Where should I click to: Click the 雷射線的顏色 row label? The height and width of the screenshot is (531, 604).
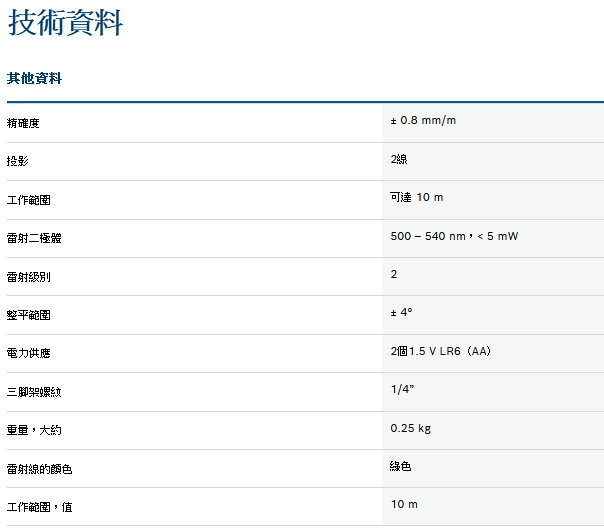(x=39, y=469)
